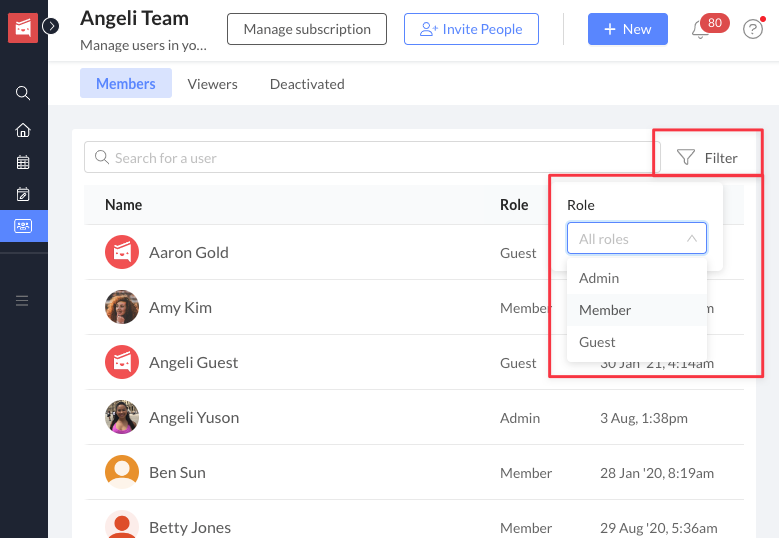Viewport: 779px width, 538px height.
Task: Open the calendar edit icon in sidebar
Action: point(23,194)
